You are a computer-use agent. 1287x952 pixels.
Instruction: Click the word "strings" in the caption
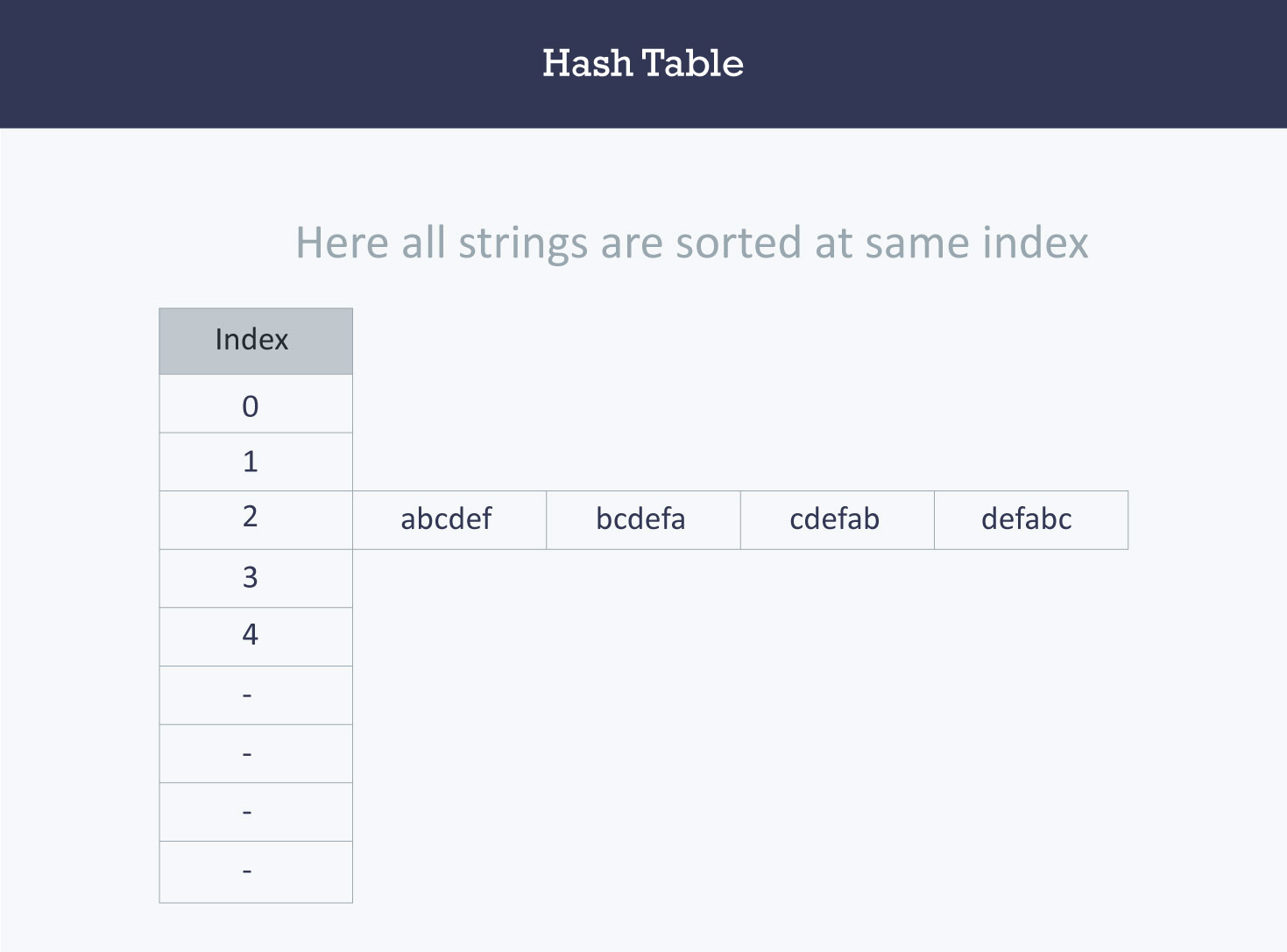522,243
